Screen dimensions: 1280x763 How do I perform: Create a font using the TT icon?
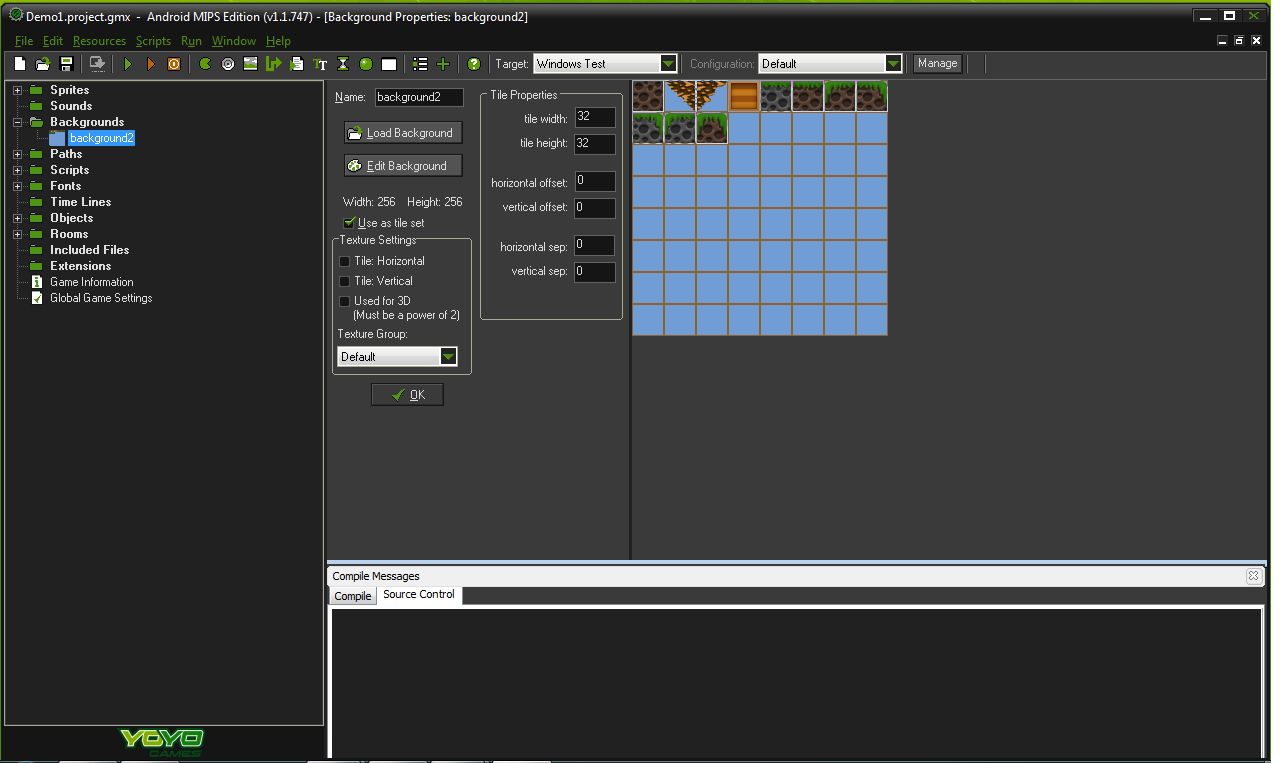coord(320,64)
